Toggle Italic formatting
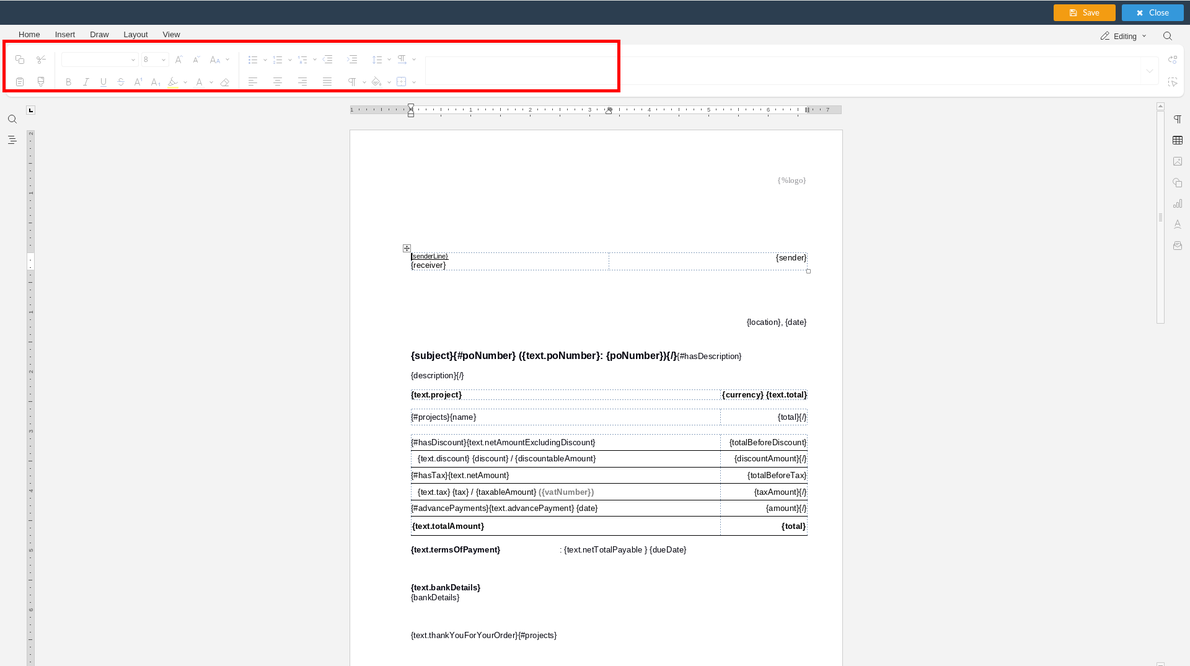The width and height of the screenshot is (1190, 666). 86,82
